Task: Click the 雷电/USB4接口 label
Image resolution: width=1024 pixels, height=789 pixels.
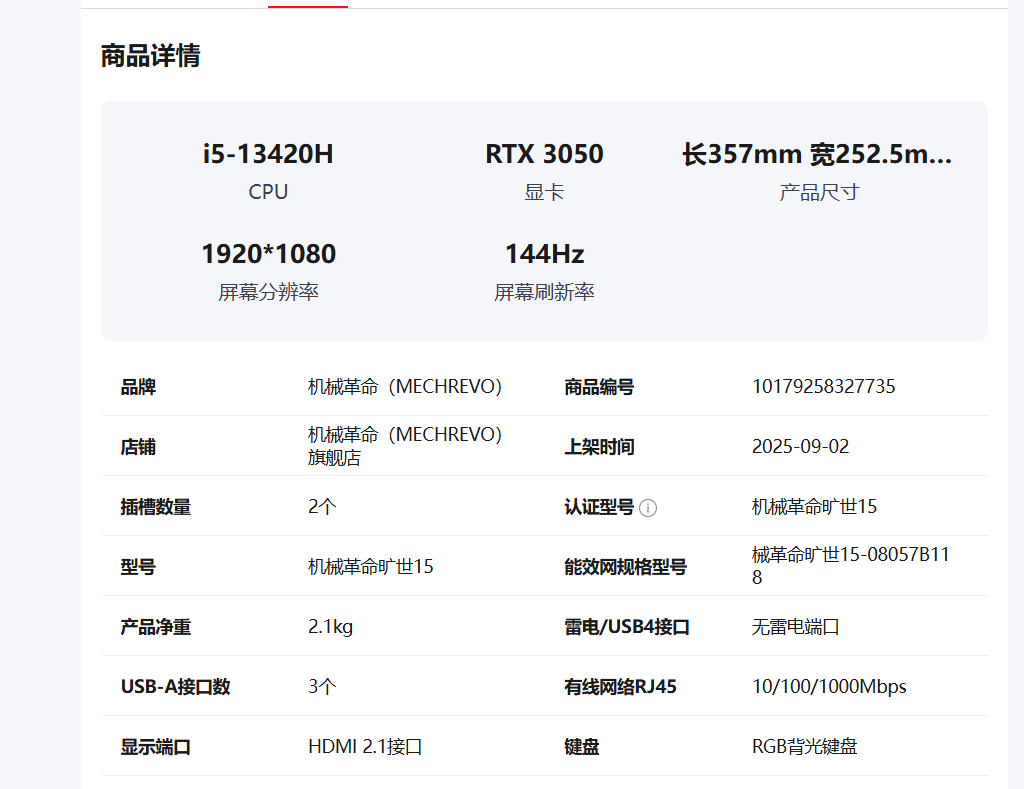Action: coord(627,627)
